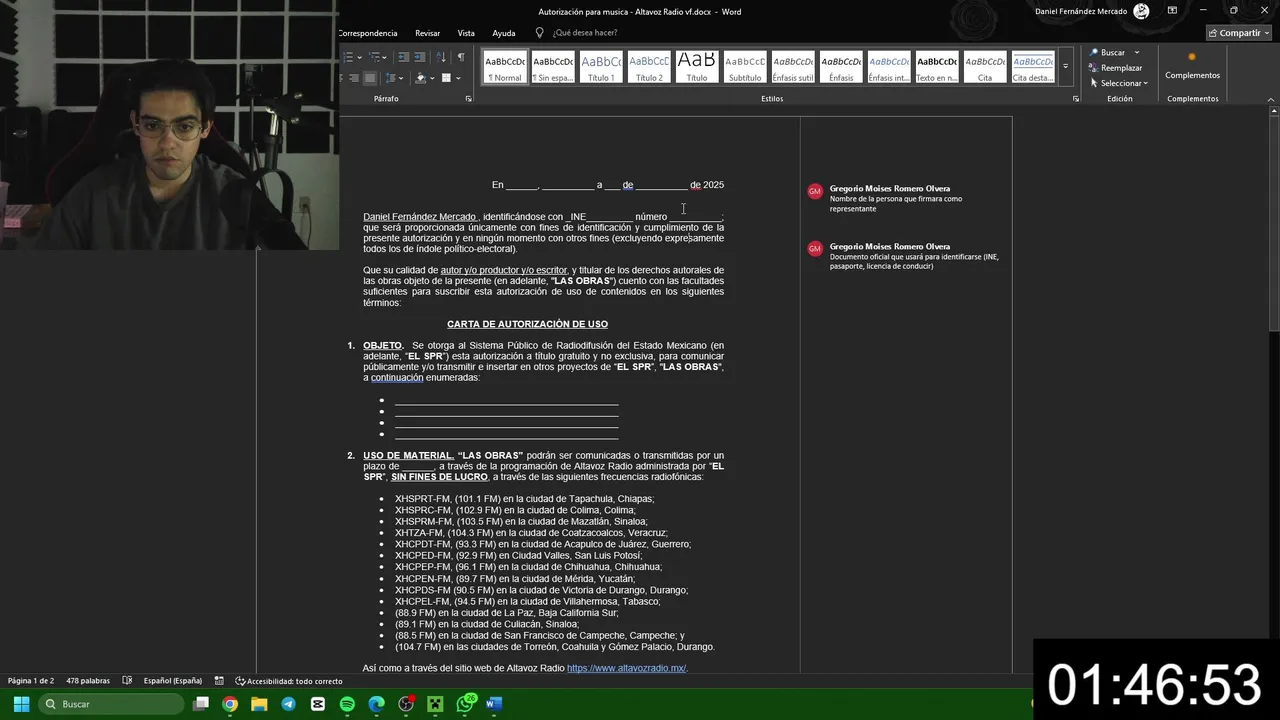The width and height of the screenshot is (1280, 720).
Task: Click line and paragraph spacing icon
Action: pos(390,78)
